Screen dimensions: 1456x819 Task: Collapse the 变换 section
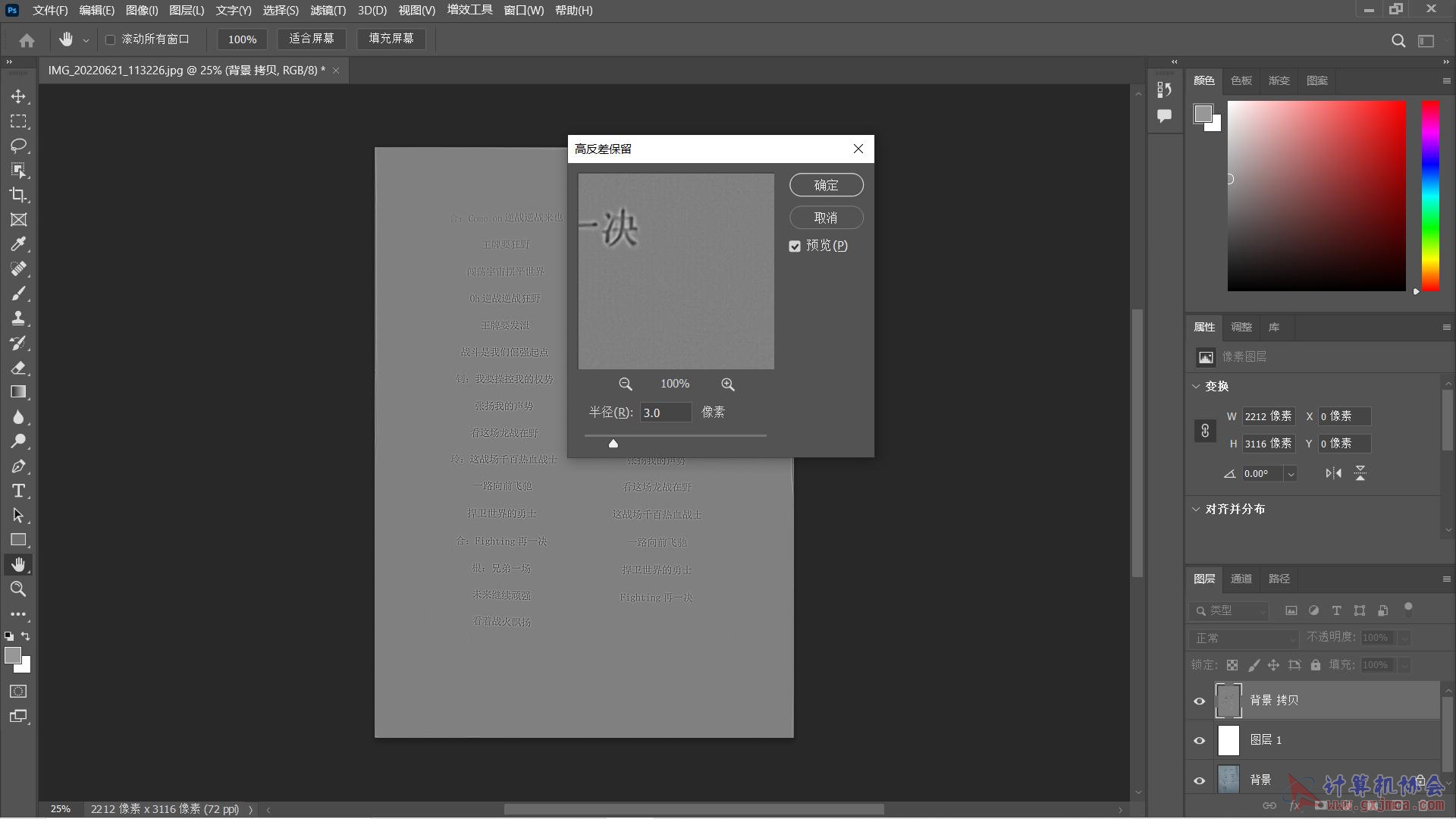[1197, 386]
